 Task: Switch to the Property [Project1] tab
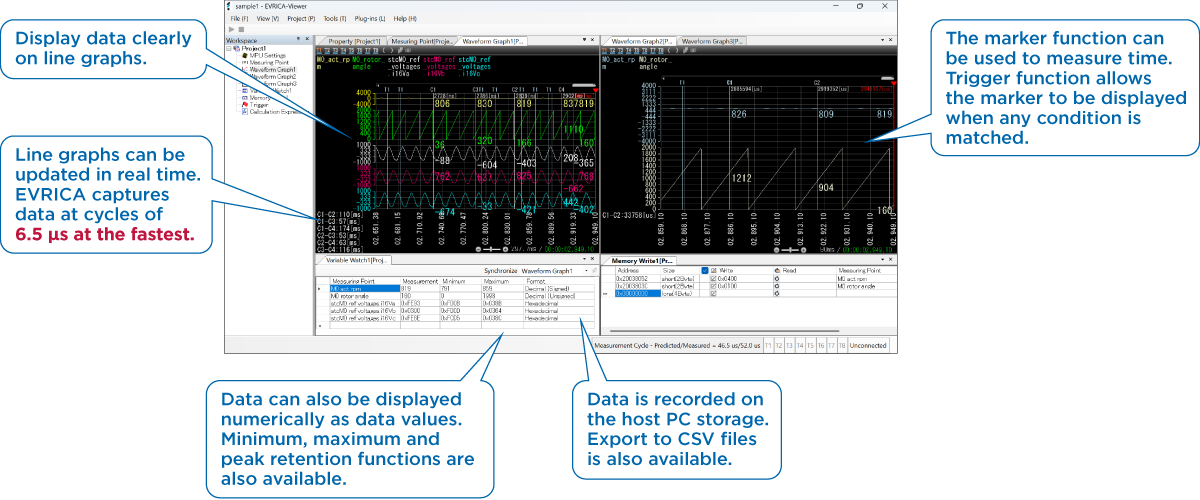pyautogui.click(x=354, y=41)
